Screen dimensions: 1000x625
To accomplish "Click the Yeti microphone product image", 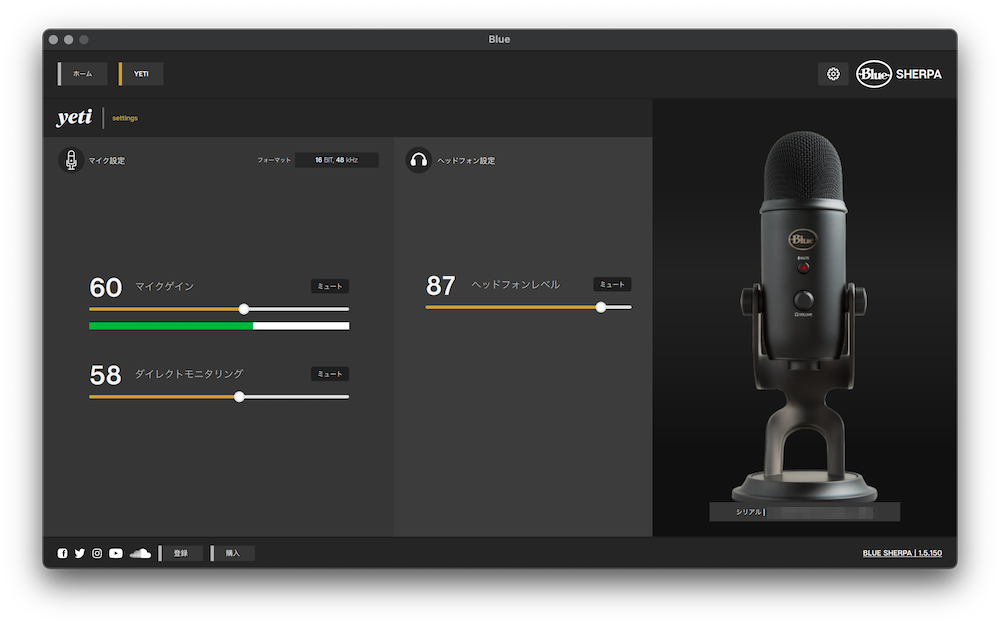I will click(x=804, y=317).
